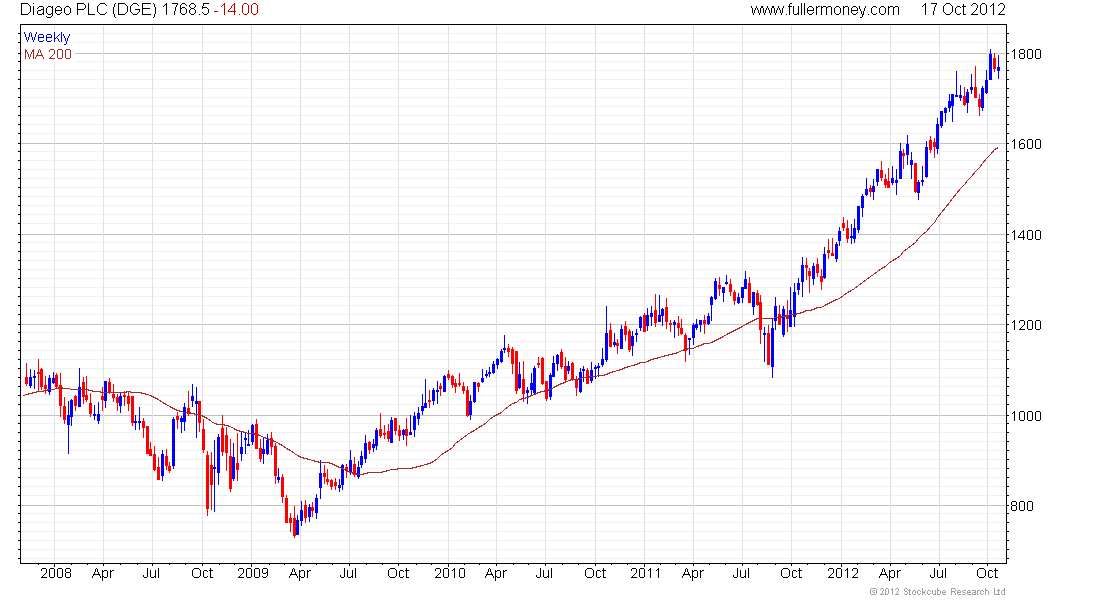Screen dimensions: 1100x600
Task: Click the 1400 price axis label
Action: (1026, 235)
